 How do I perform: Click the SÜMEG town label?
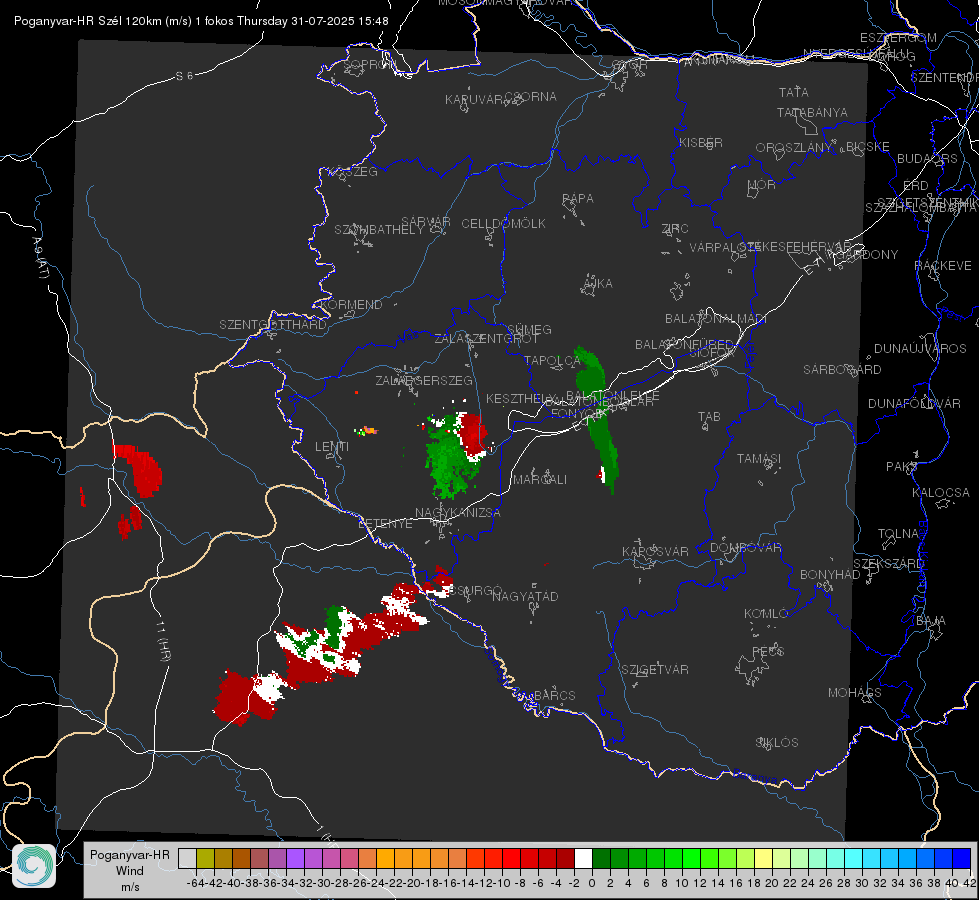coord(529,329)
